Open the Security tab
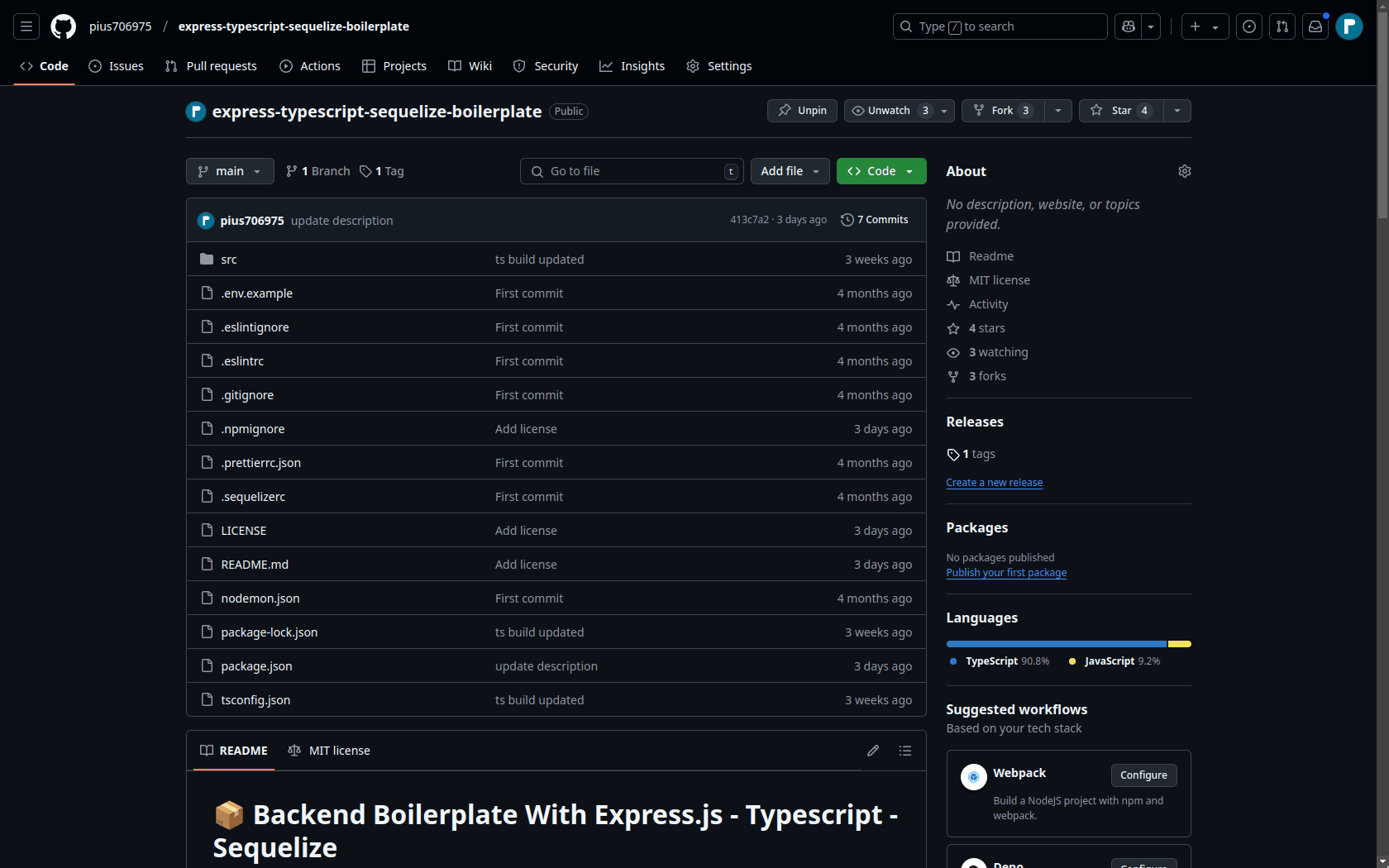Viewport: 1389px width, 868px height. pos(546,66)
